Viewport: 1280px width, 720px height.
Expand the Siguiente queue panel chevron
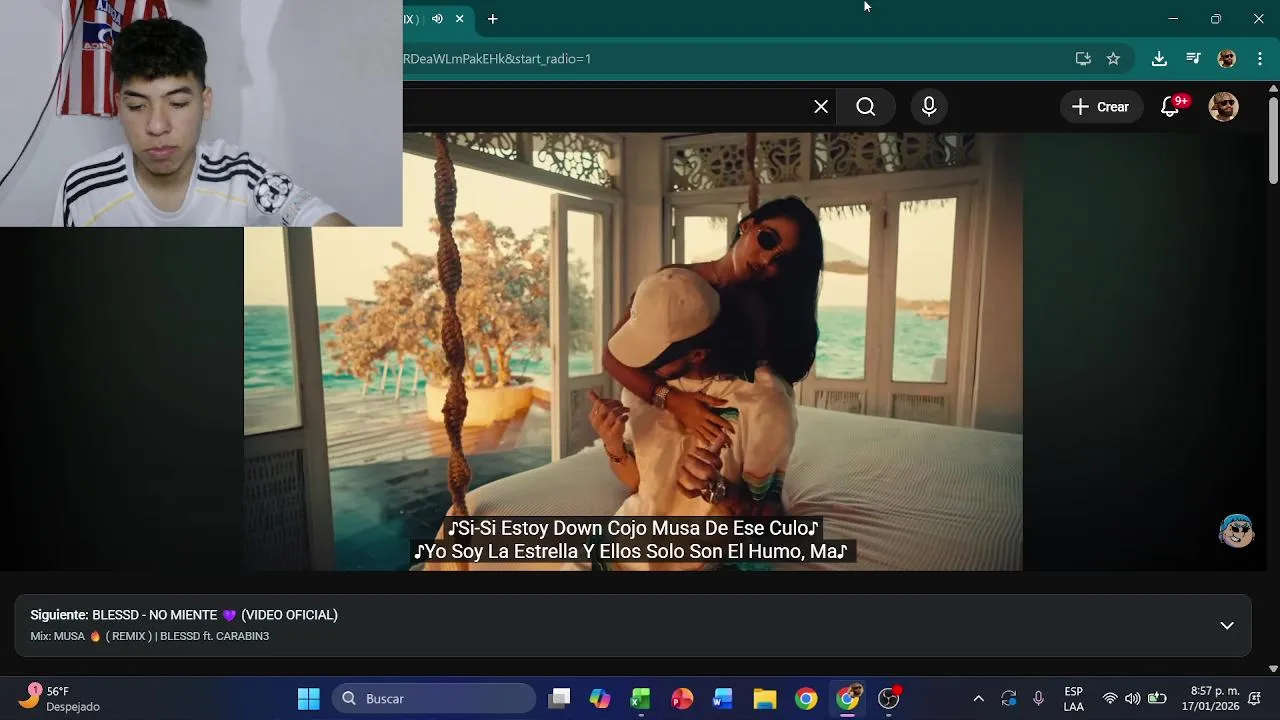[x=1227, y=626]
